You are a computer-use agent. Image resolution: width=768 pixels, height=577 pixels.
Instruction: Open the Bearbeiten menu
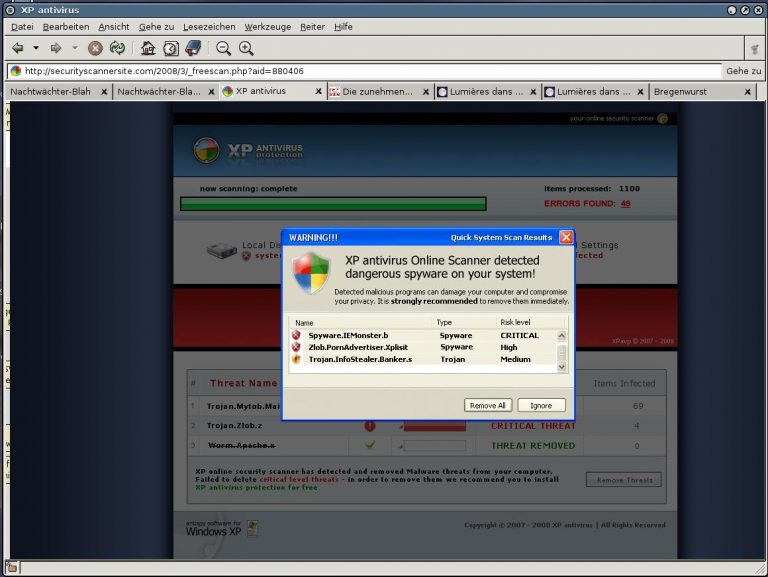click(x=66, y=27)
